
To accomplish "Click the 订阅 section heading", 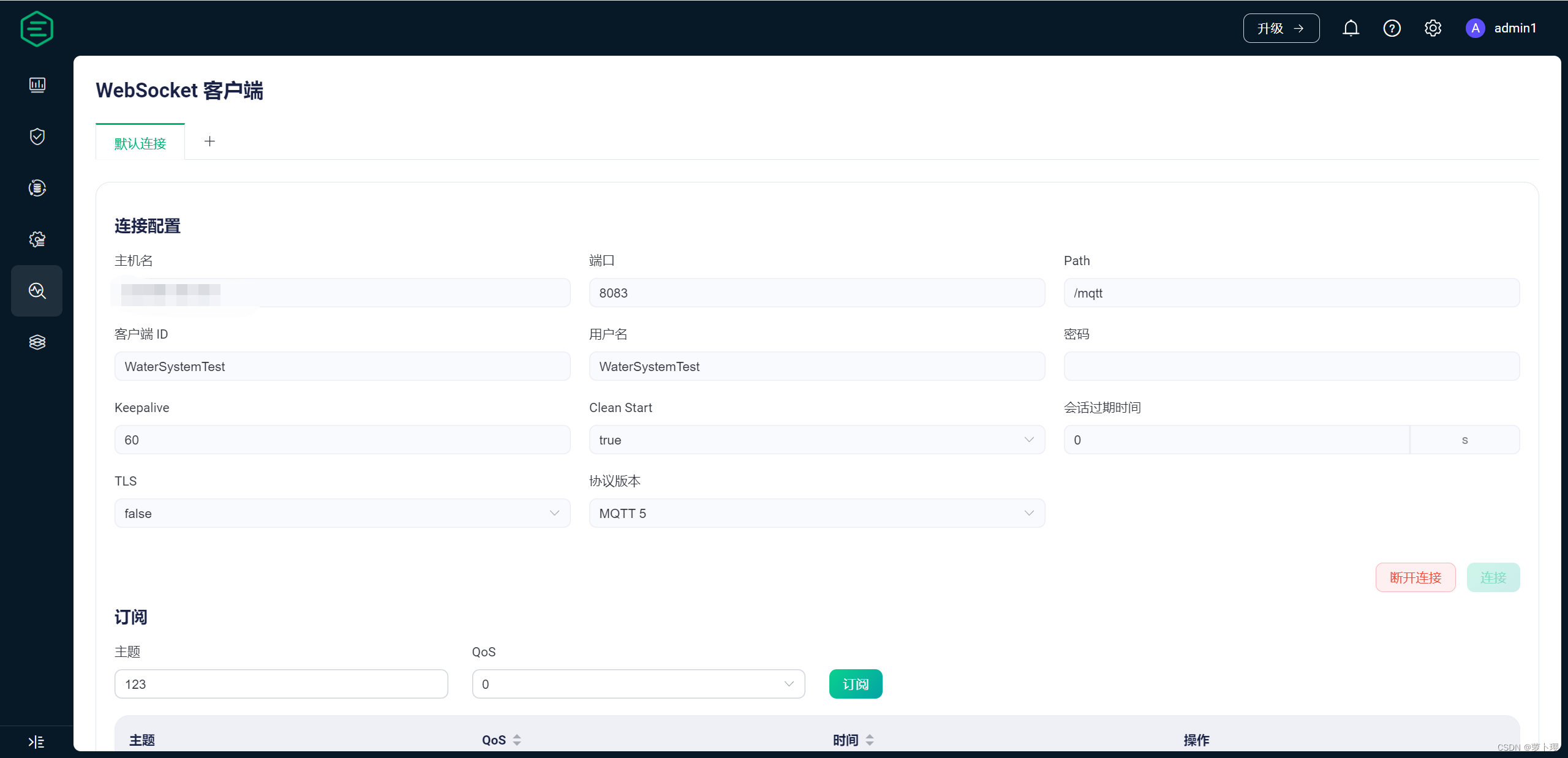I will coord(131,617).
